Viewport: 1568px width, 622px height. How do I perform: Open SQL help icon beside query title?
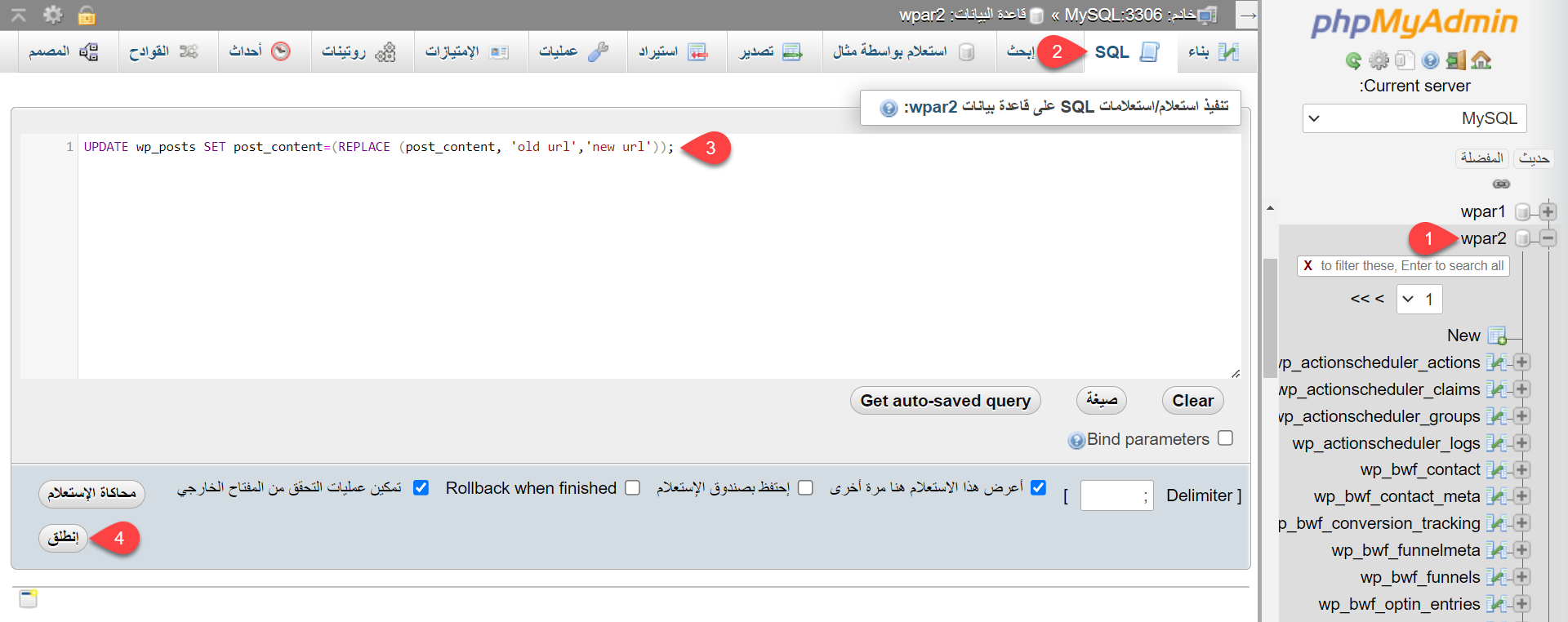889,109
